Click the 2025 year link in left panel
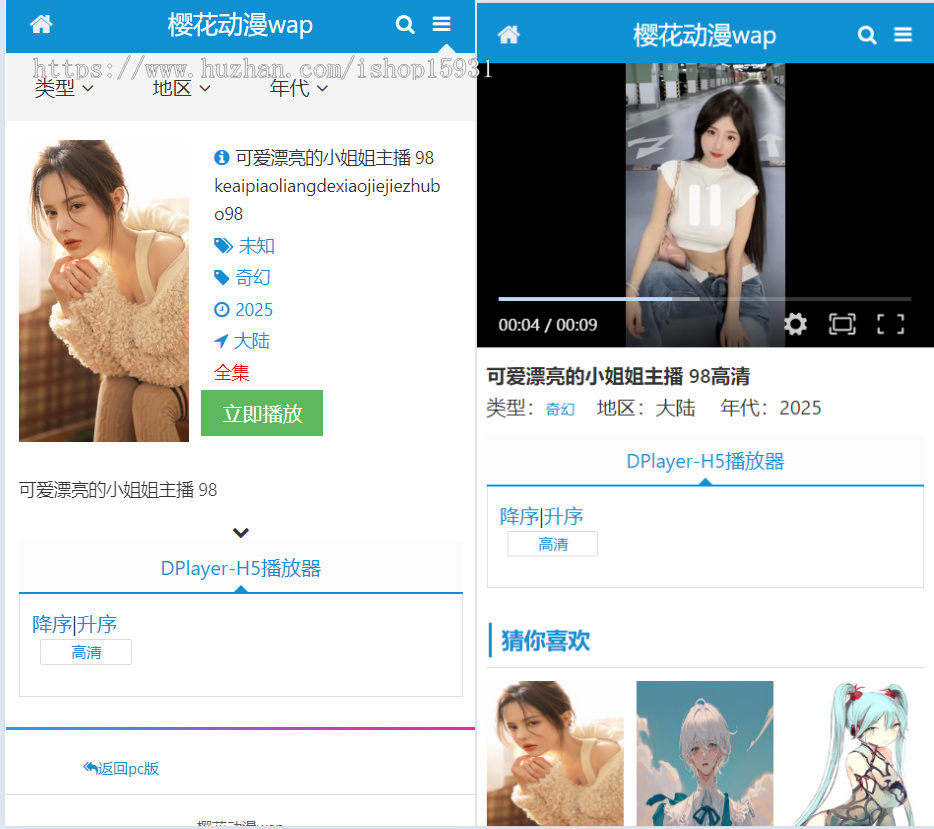This screenshot has width=934, height=829. (x=254, y=310)
